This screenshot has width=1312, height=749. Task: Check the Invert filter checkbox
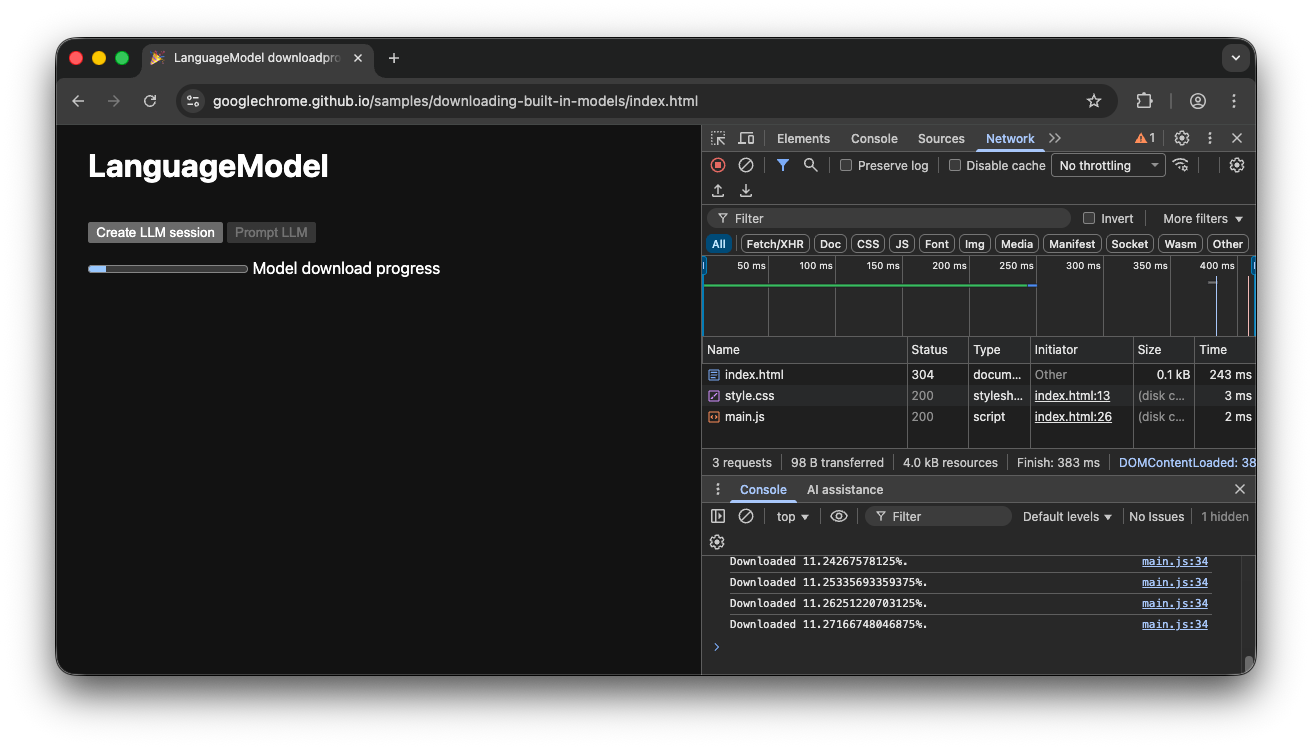[x=1090, y=219]
